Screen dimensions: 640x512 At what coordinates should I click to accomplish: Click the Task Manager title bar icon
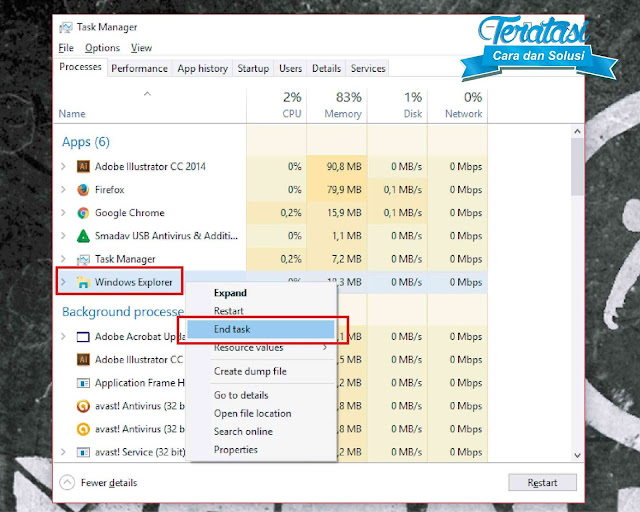pyautogui.click(x=66, y=27)
